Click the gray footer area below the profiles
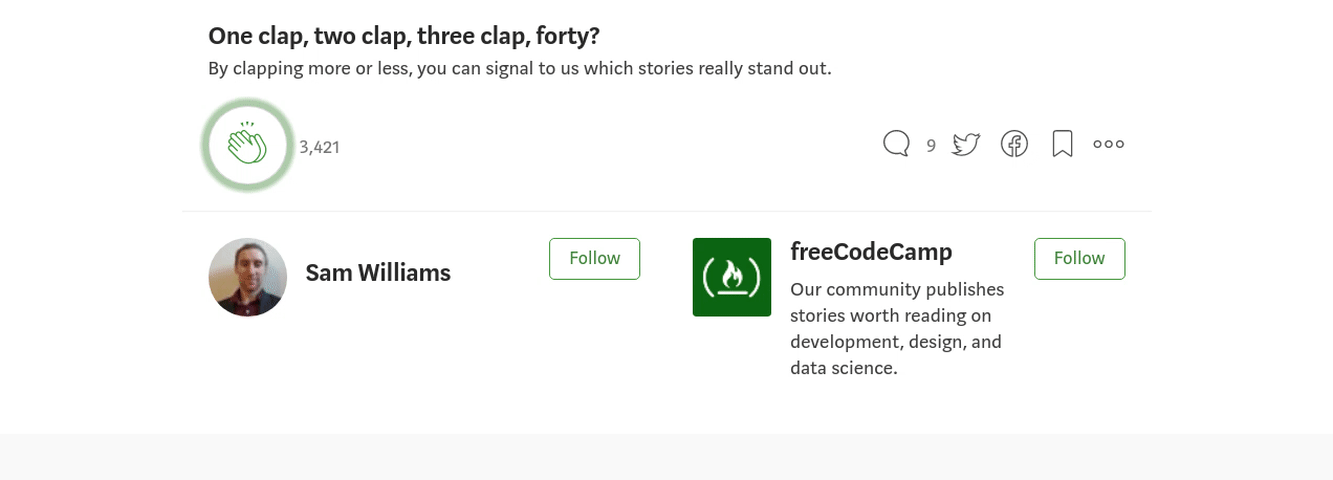1333x480 pixels. point(666,457)
